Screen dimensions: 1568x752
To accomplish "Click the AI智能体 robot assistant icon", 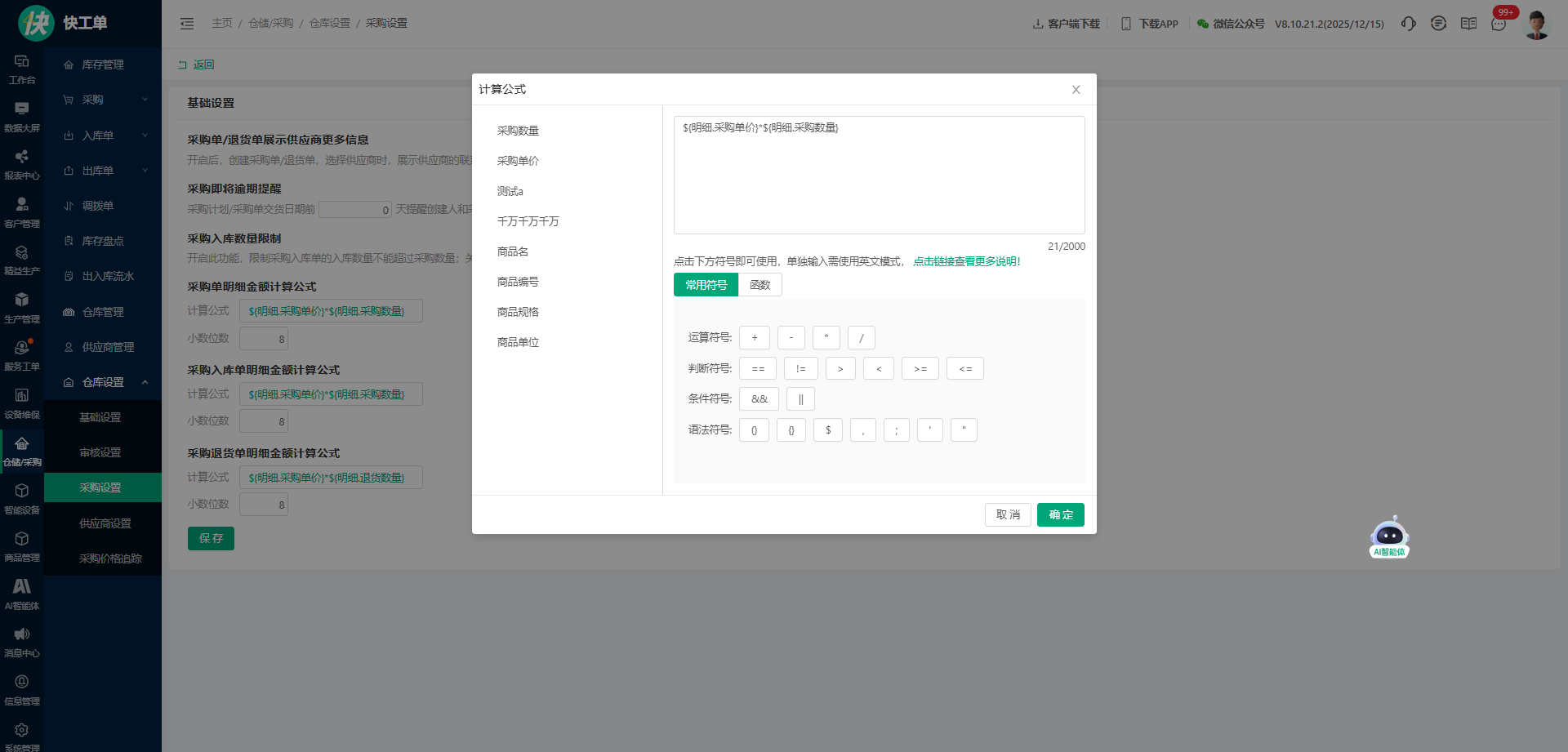I will (1389, 537).
